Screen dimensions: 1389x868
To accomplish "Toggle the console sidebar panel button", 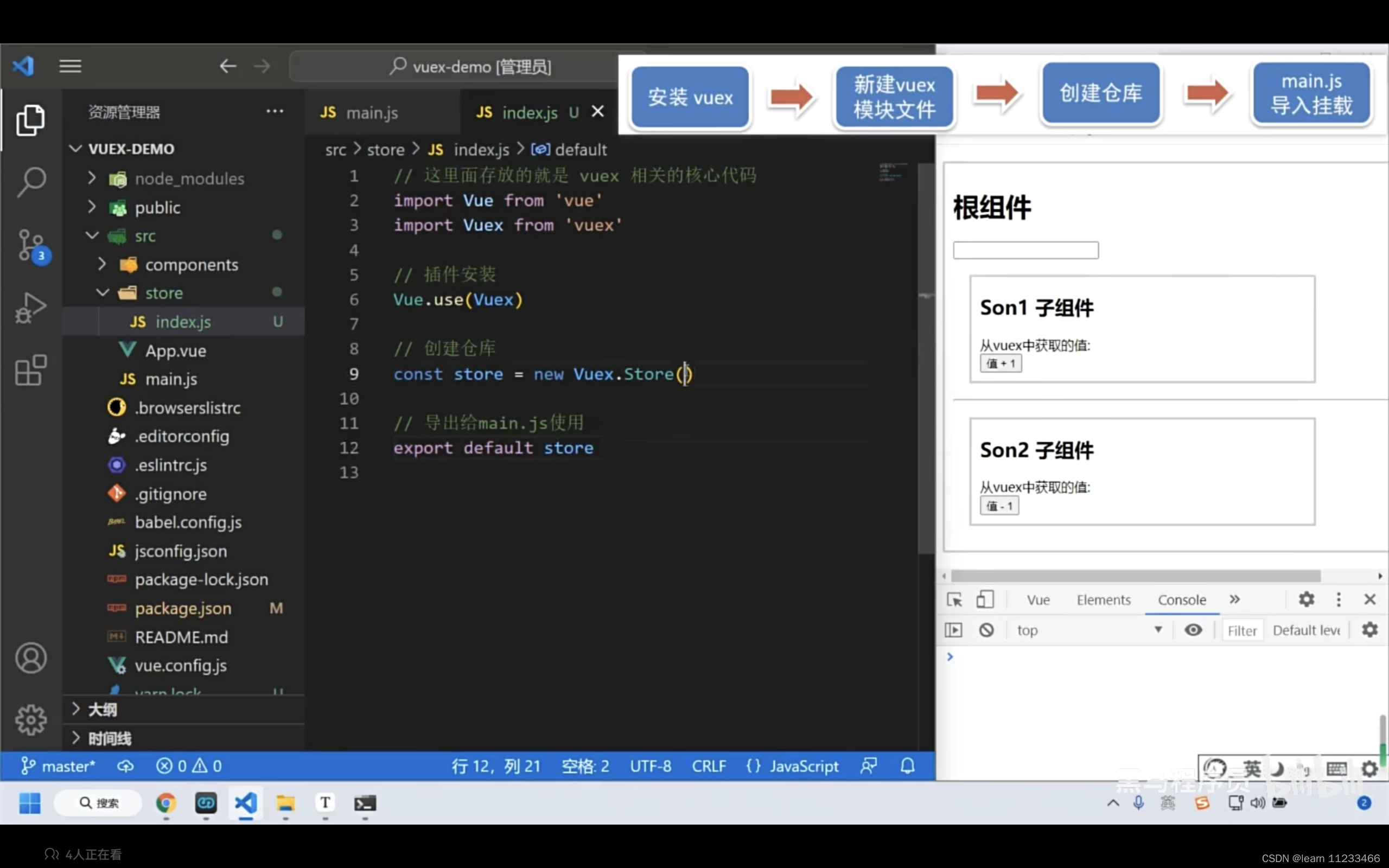I will (953, 630).
